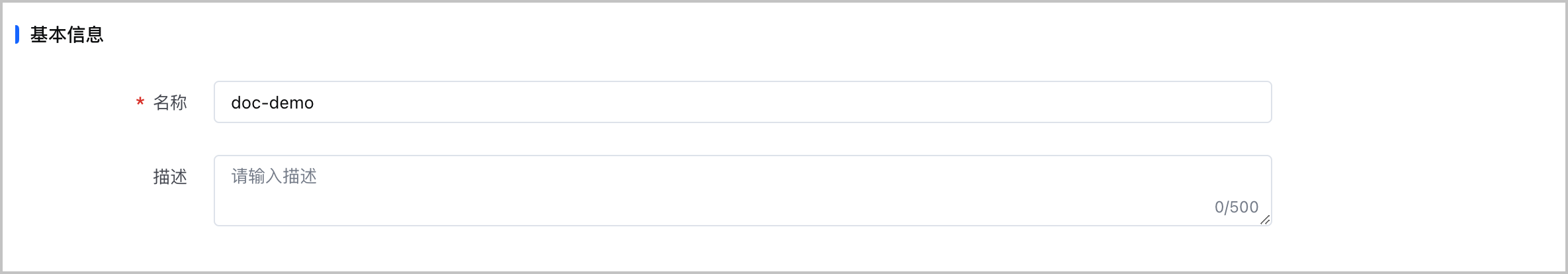The image size is (1568, 274).
Task: Click the 名称 field label
Action: [170, 103]
